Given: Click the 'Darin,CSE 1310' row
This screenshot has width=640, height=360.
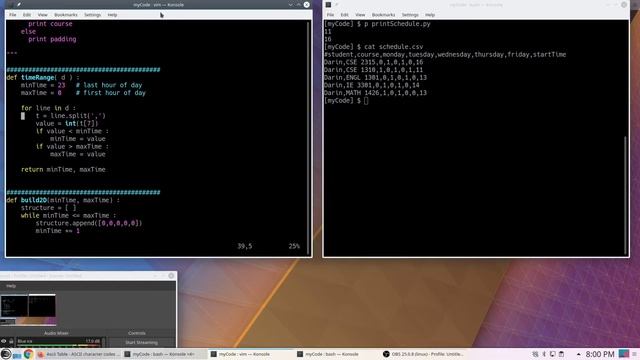Looking at the screenshot, I should [373, 70].
